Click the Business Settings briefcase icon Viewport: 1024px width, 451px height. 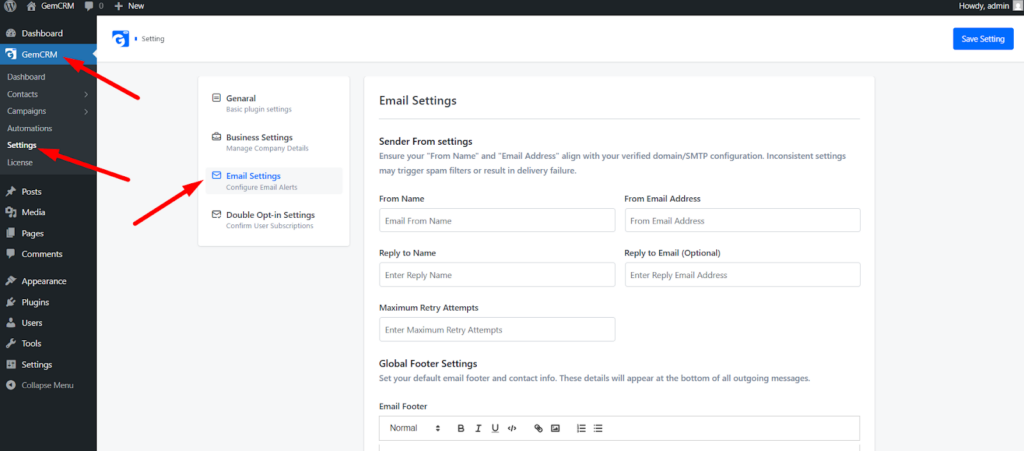216,137
